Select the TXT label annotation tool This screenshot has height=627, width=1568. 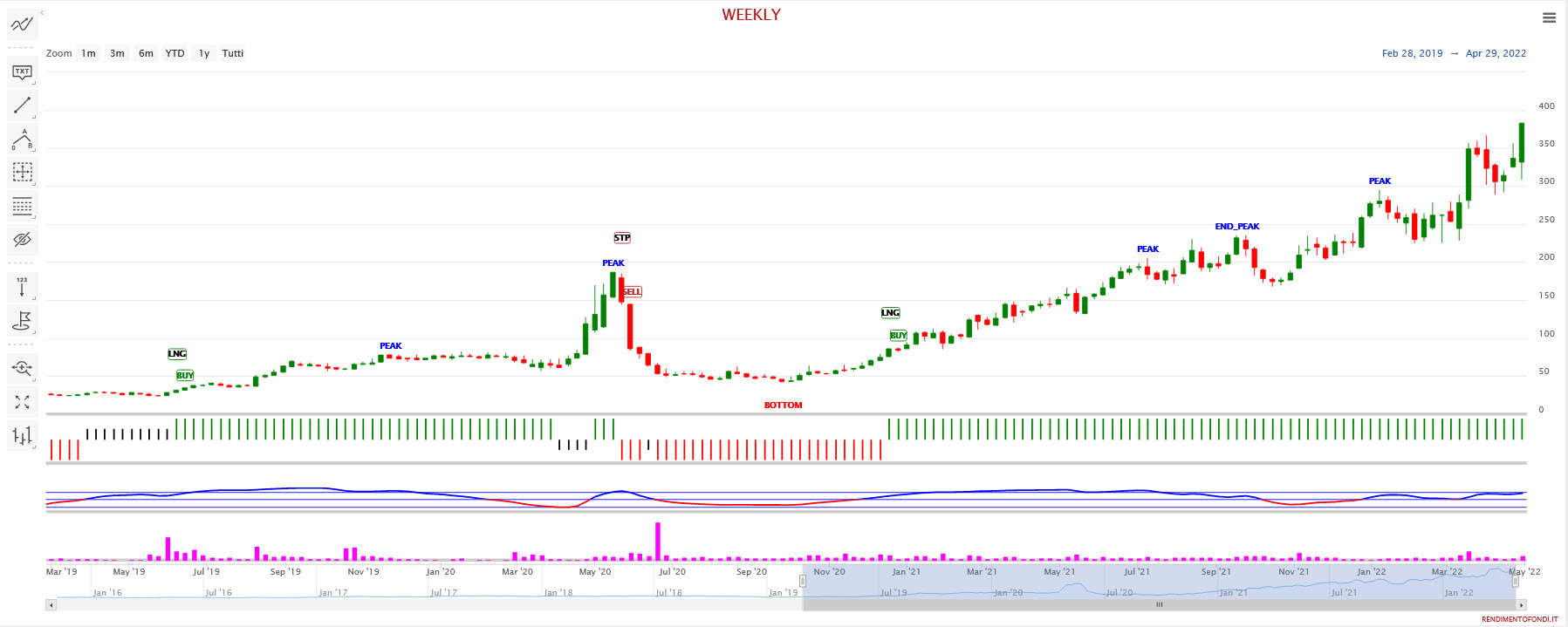point(22,72)
